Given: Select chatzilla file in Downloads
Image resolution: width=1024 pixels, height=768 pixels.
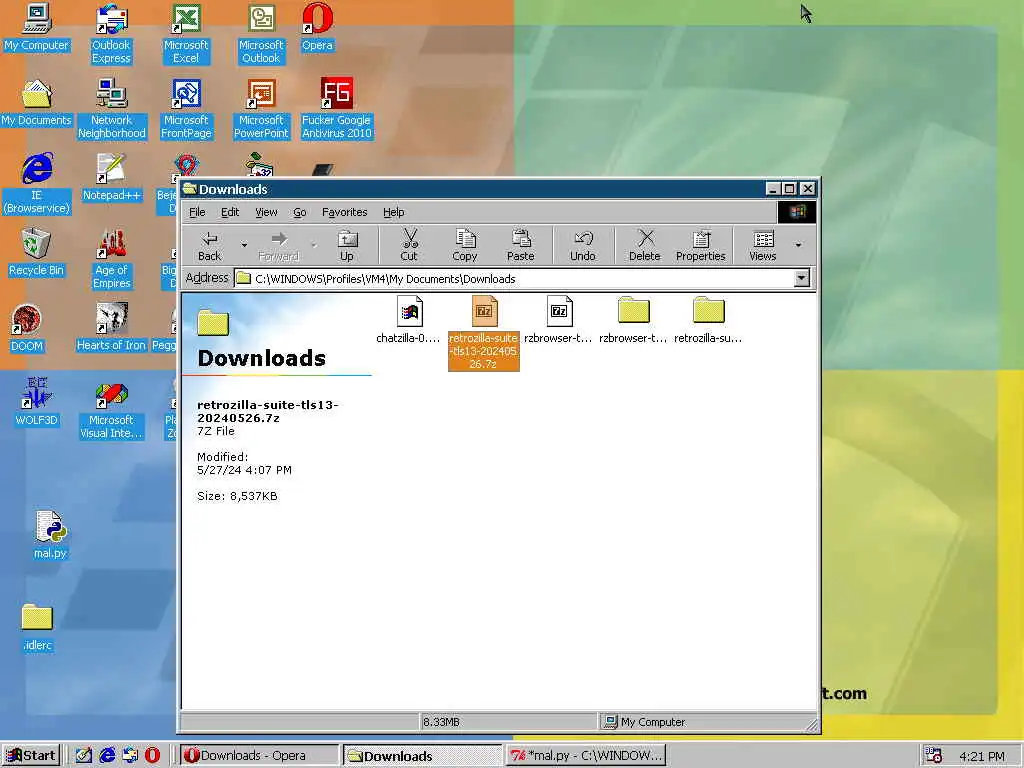Looking at the screenshot, I should [409, 320].
